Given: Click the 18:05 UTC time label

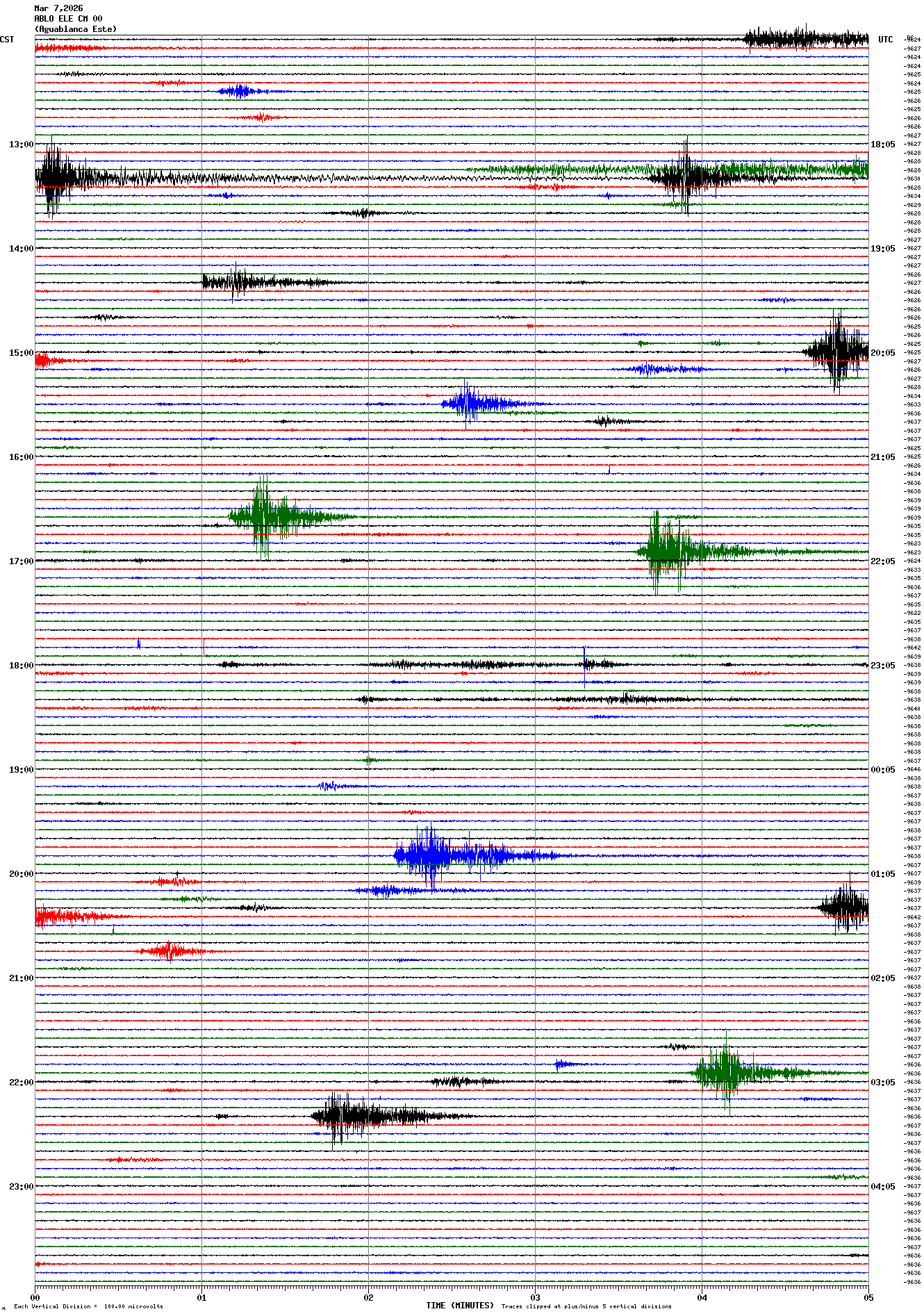Looking at the screenshot, I should click(882, 145).
